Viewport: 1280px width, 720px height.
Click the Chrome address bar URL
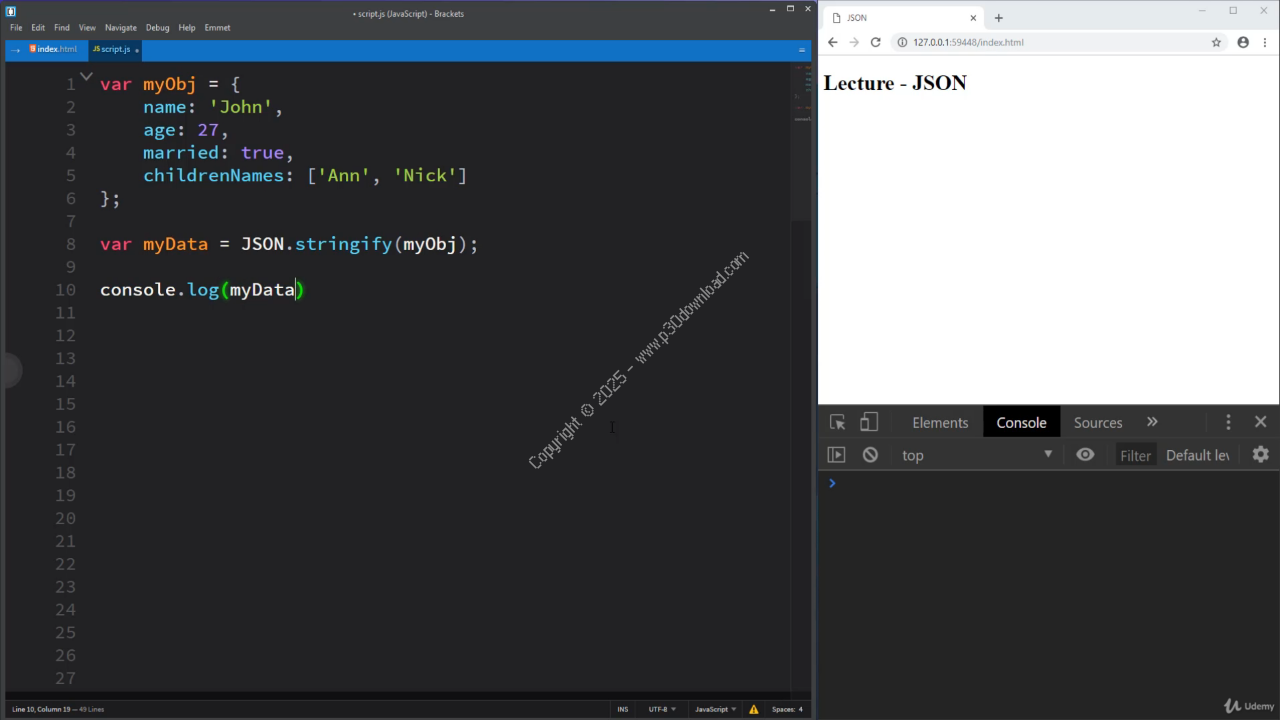[968, 42]
